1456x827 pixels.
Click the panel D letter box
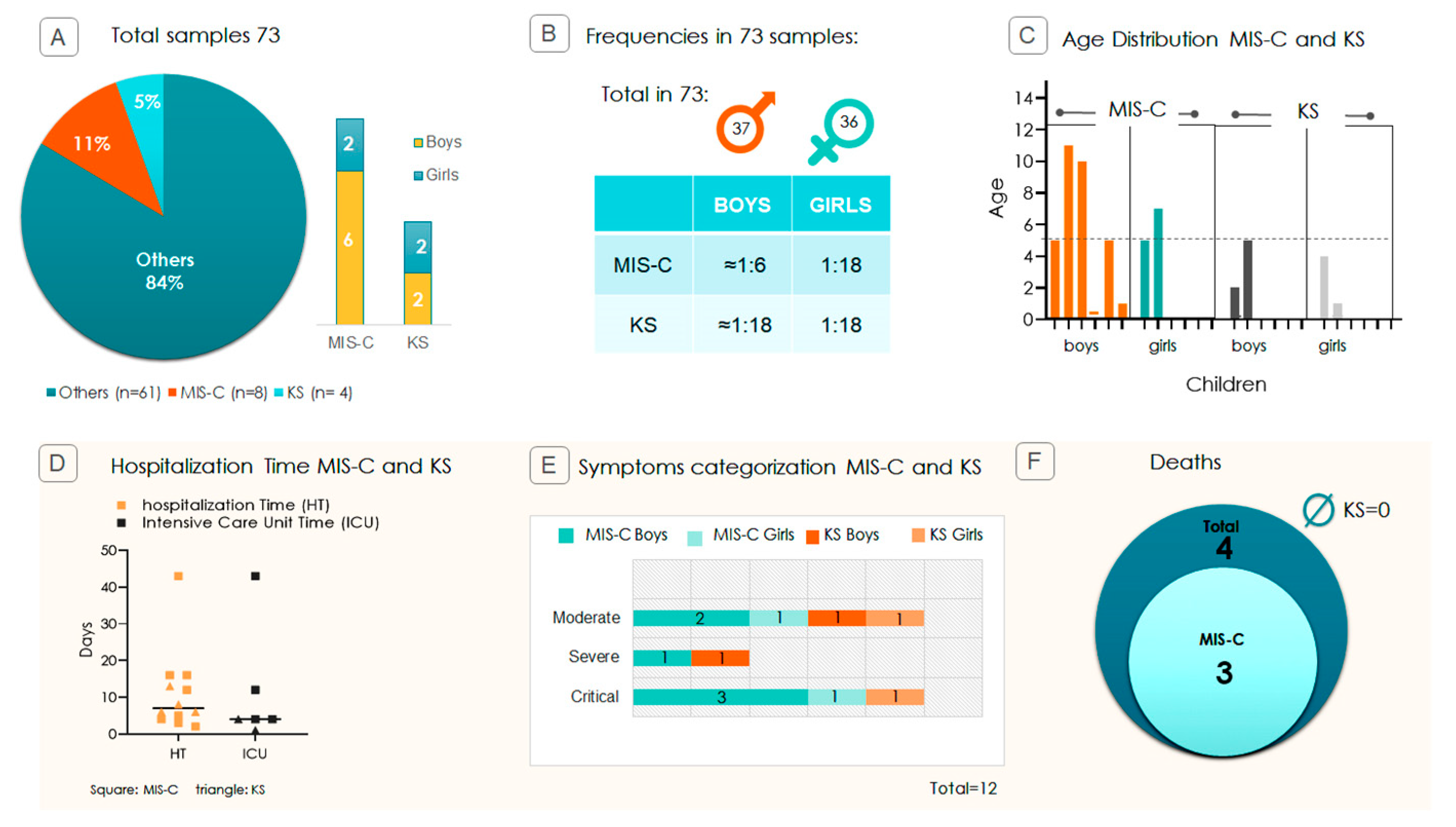coord(58,463)
